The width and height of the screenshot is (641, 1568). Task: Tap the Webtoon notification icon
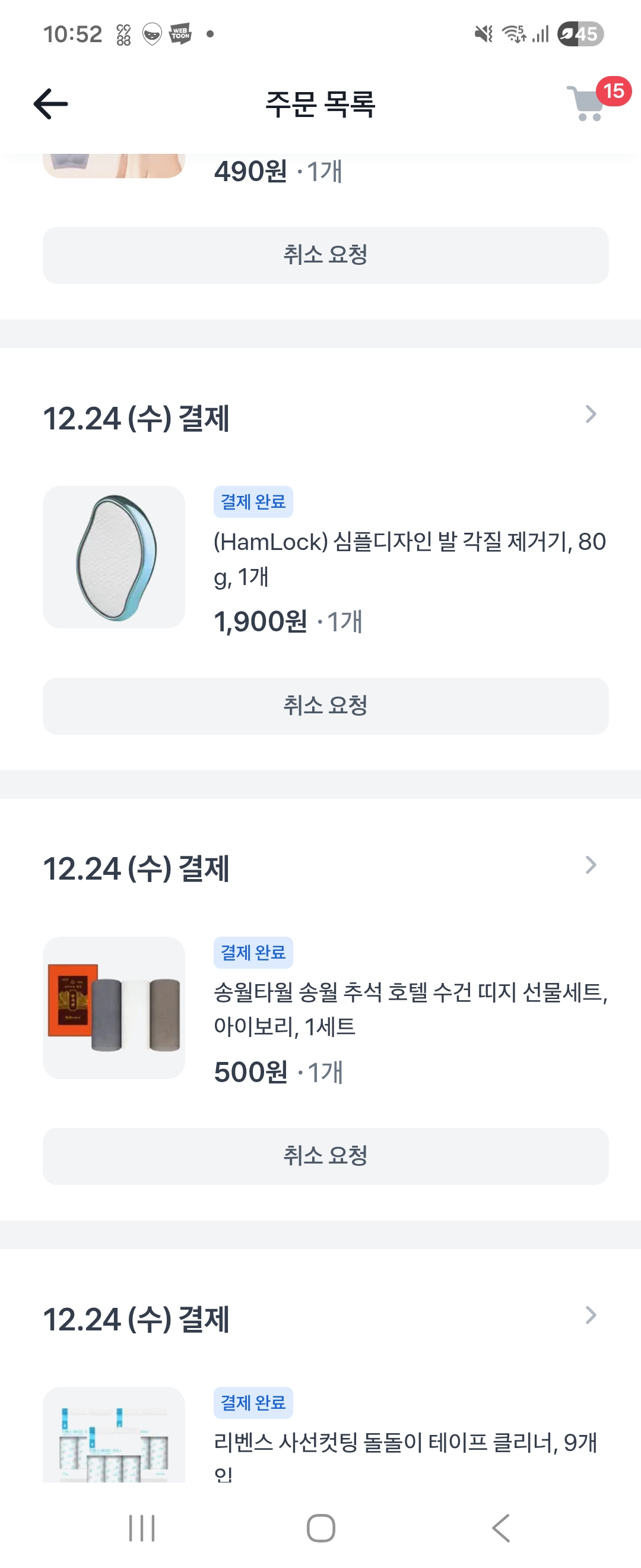[180, 34]
